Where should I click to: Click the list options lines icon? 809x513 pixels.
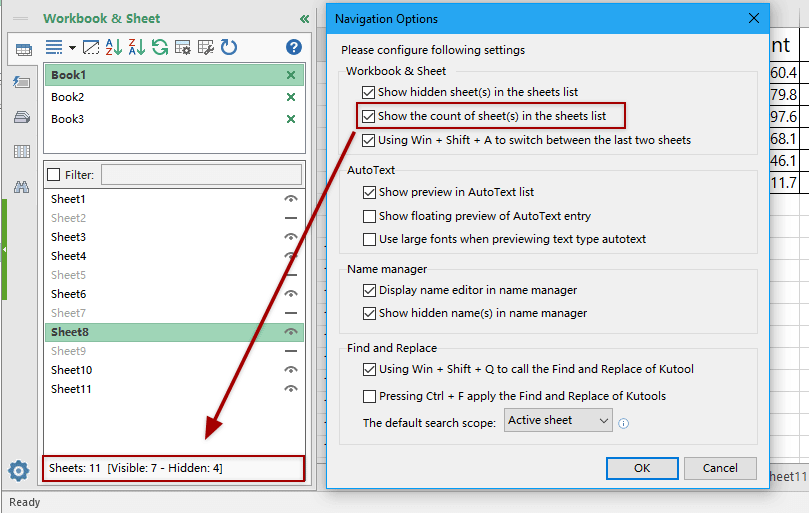point(54,47)
